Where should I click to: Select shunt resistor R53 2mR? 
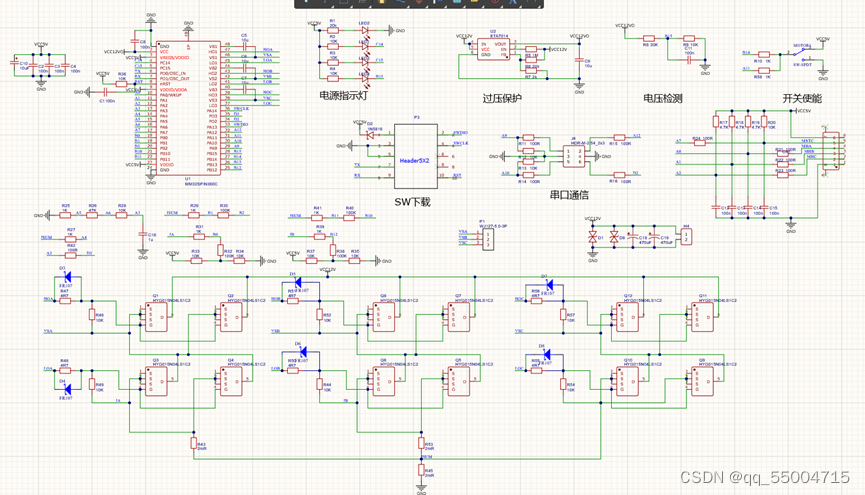[x=421, y=443]
